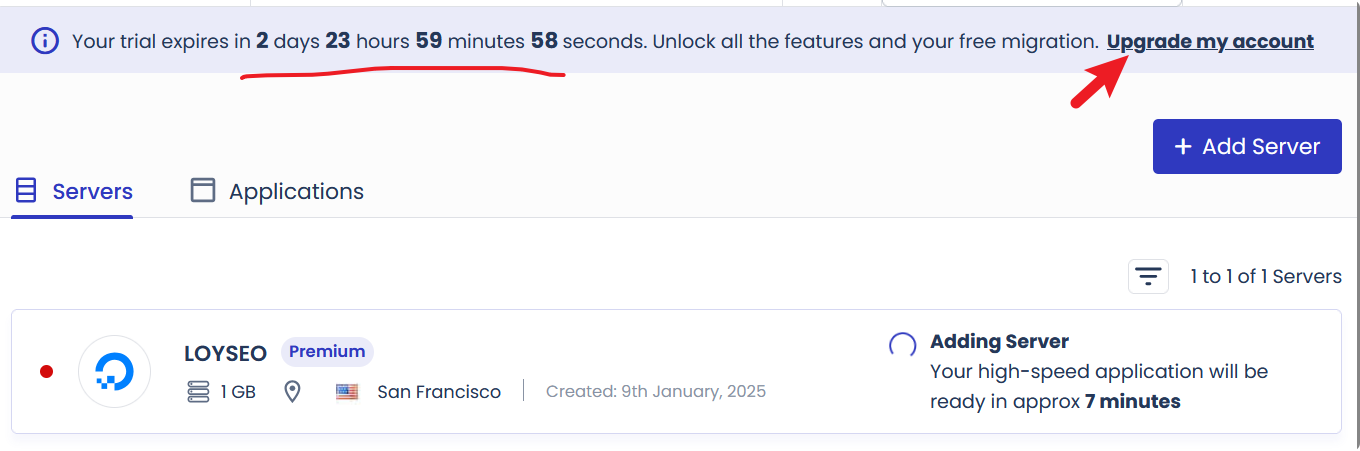Click the Adding Server status heading
The height and width of the screenshot is (451, 1360).
click(999, 342)
